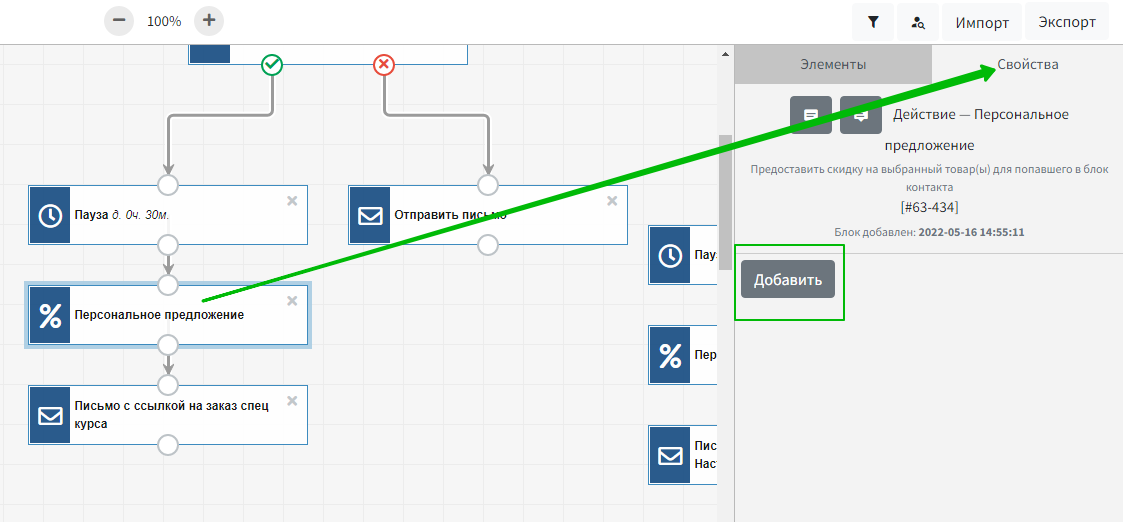Switch to the Свойства tab
Screen dimensions: 1123x522
pos(1027,65)
